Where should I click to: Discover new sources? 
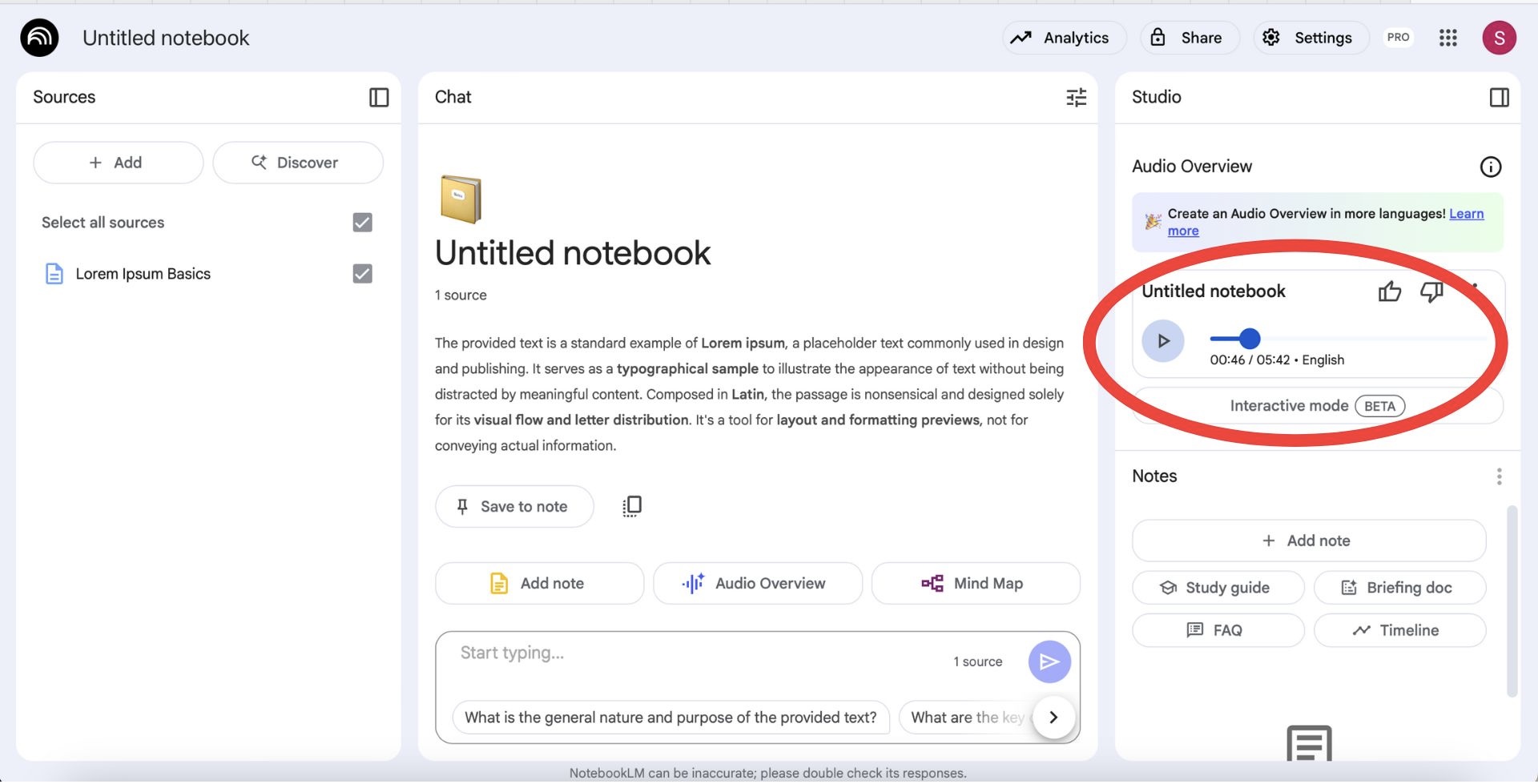pyautogui.click(x=298, y=163)
